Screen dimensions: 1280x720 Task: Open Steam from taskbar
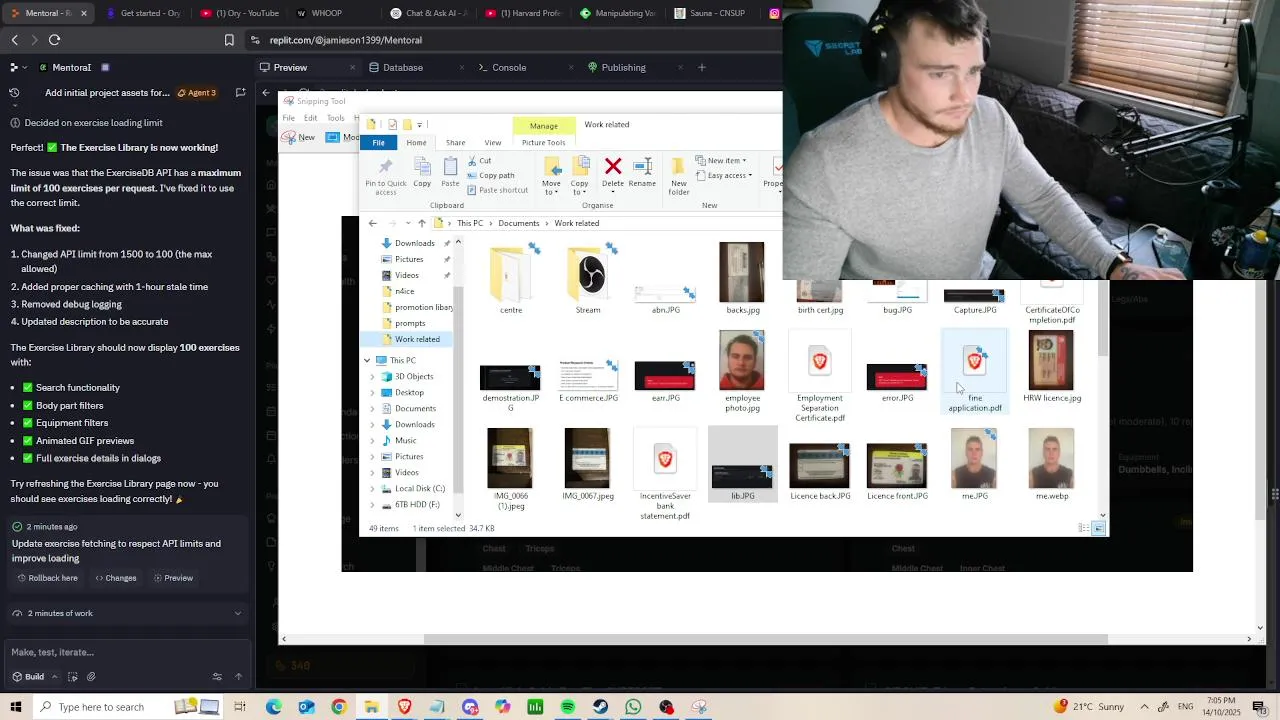coord(600,707)
